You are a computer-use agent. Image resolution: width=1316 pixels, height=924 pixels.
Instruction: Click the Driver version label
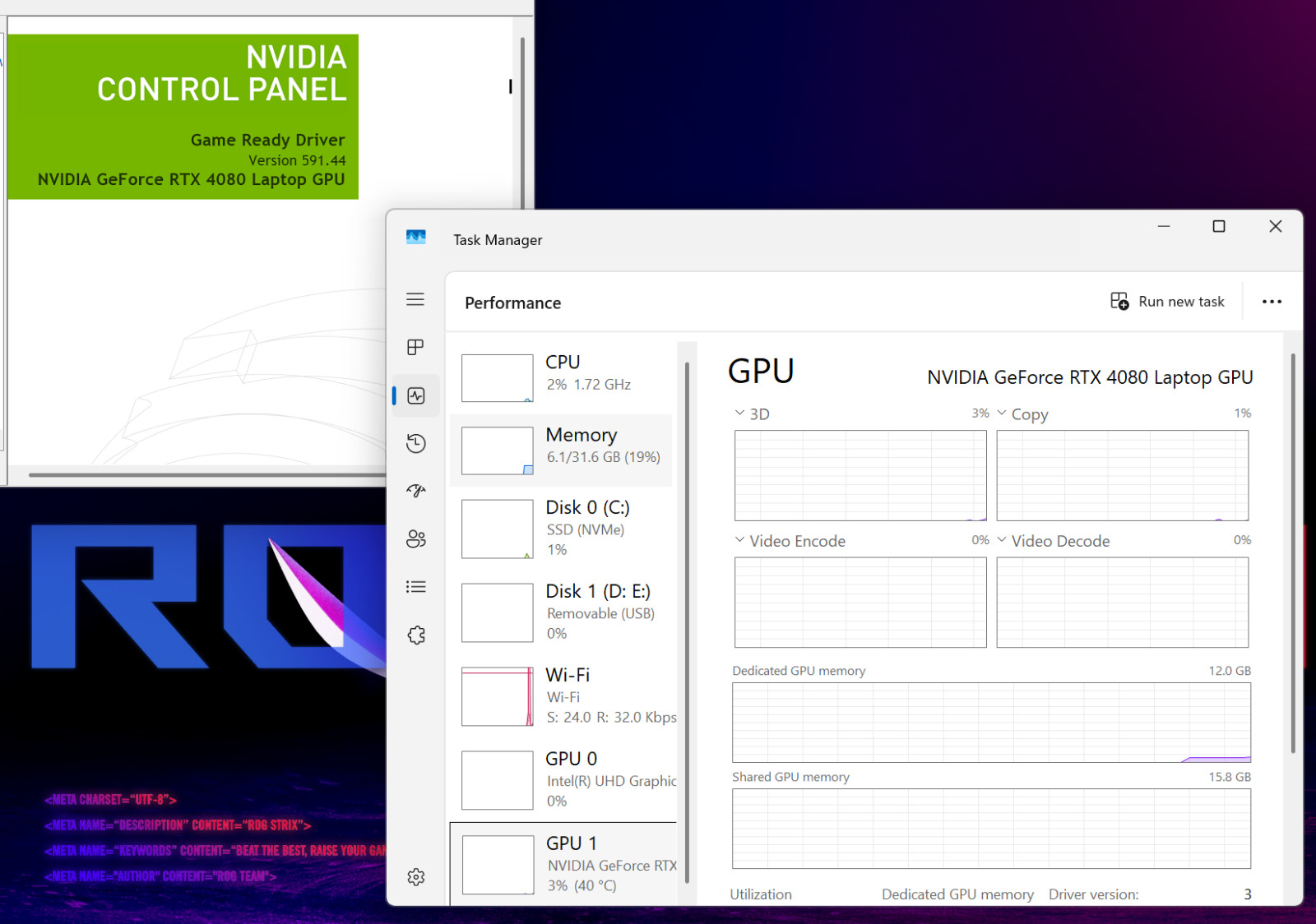(x=1093, y=894)
